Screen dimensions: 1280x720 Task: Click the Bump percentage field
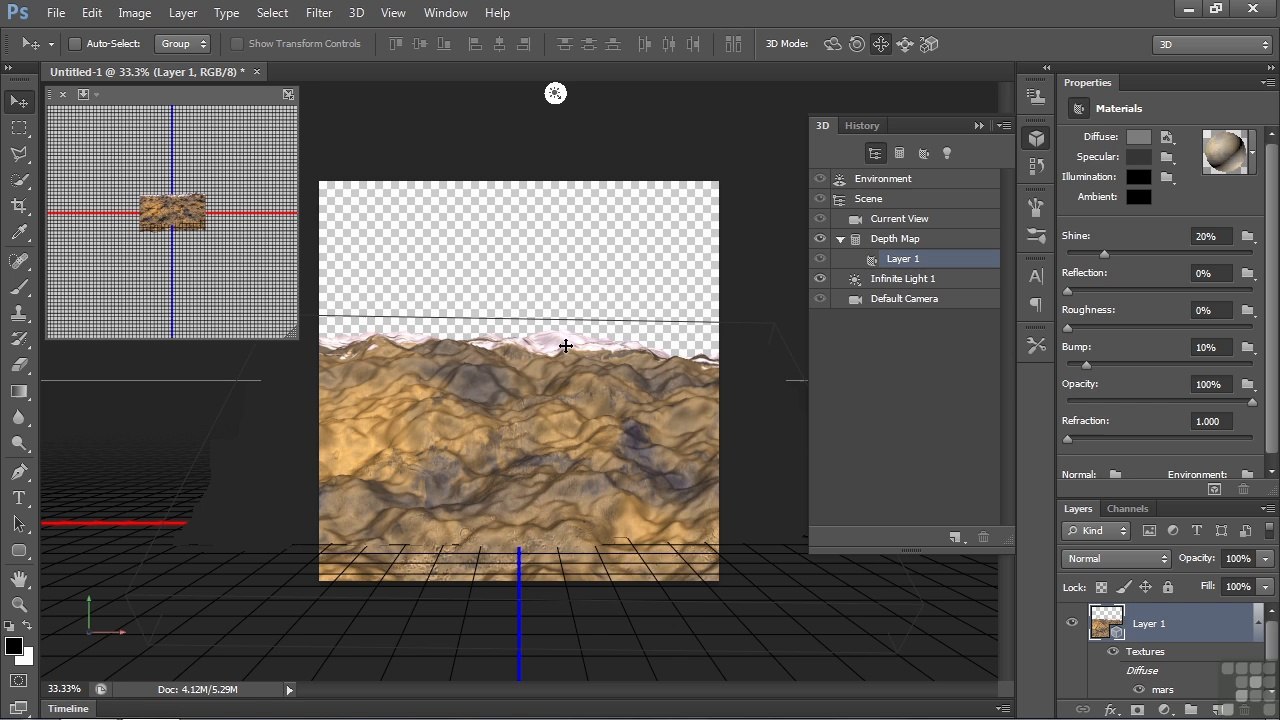(x=1211, y=347)
